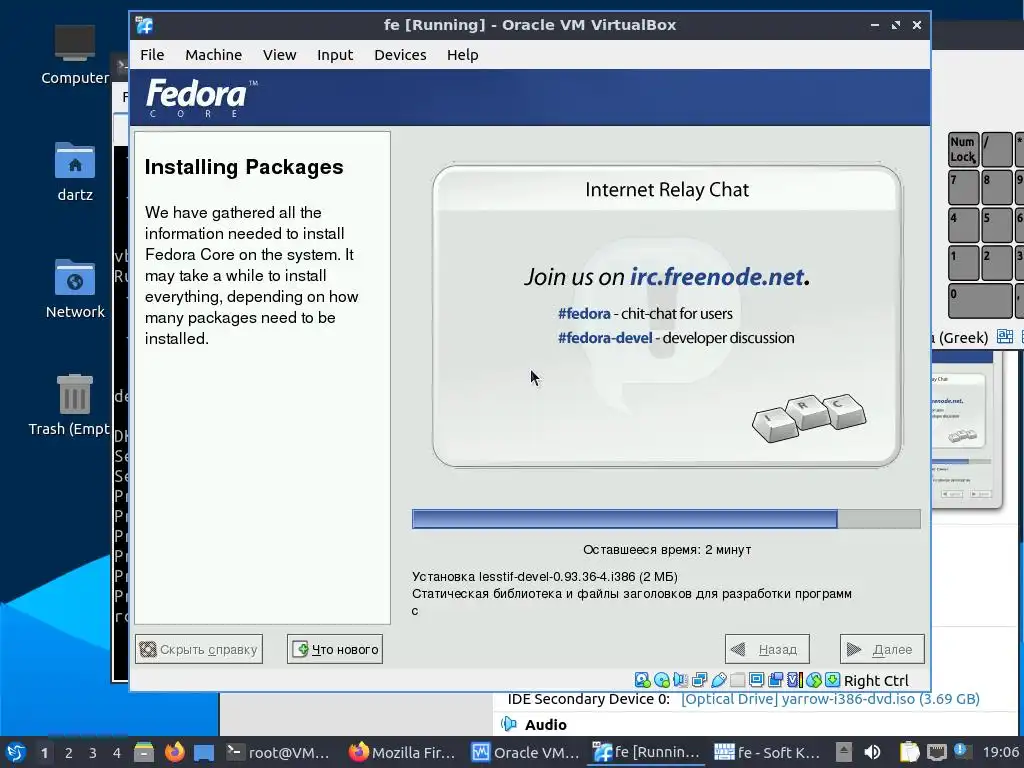Click the 5 key on soft keyboard numpad
The image size is (1024, 768).
(997, 225)
